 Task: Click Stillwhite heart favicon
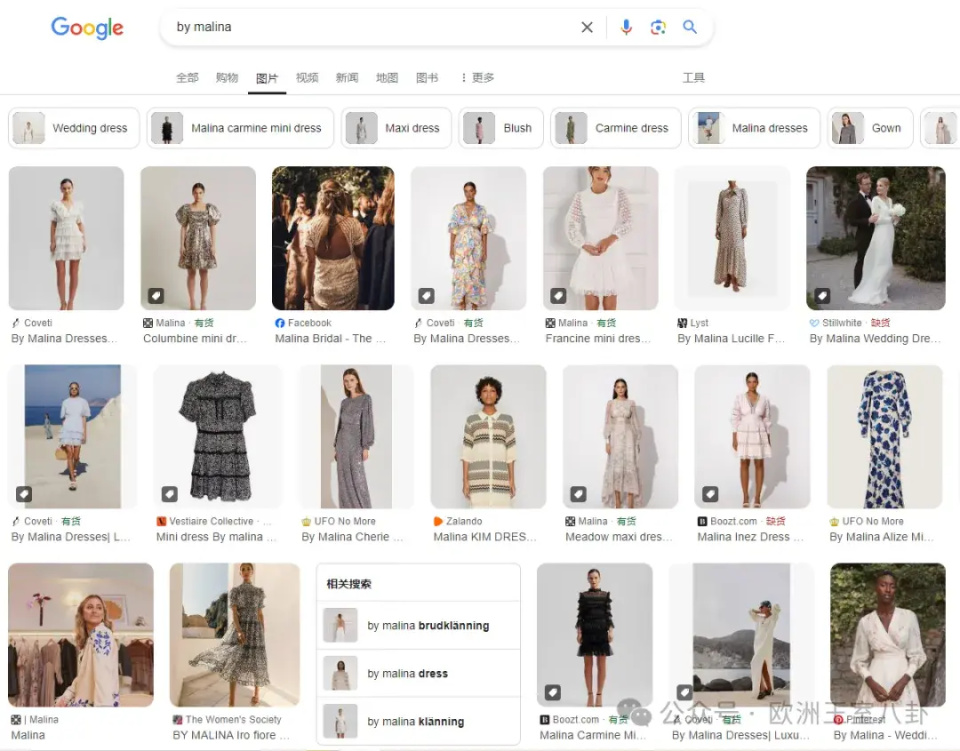tap(814, 323)
